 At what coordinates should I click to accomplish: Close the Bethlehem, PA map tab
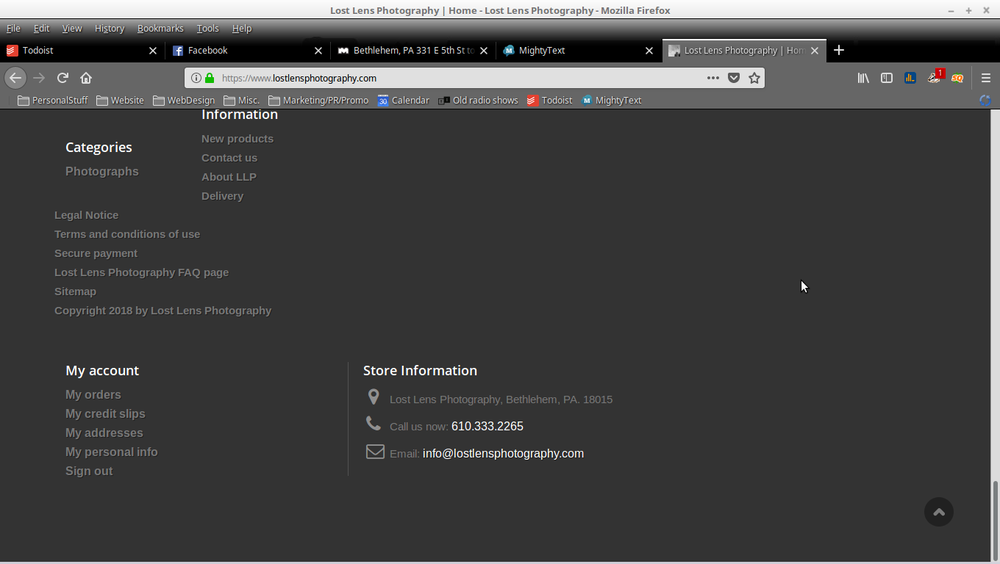(x=483, y=50)
